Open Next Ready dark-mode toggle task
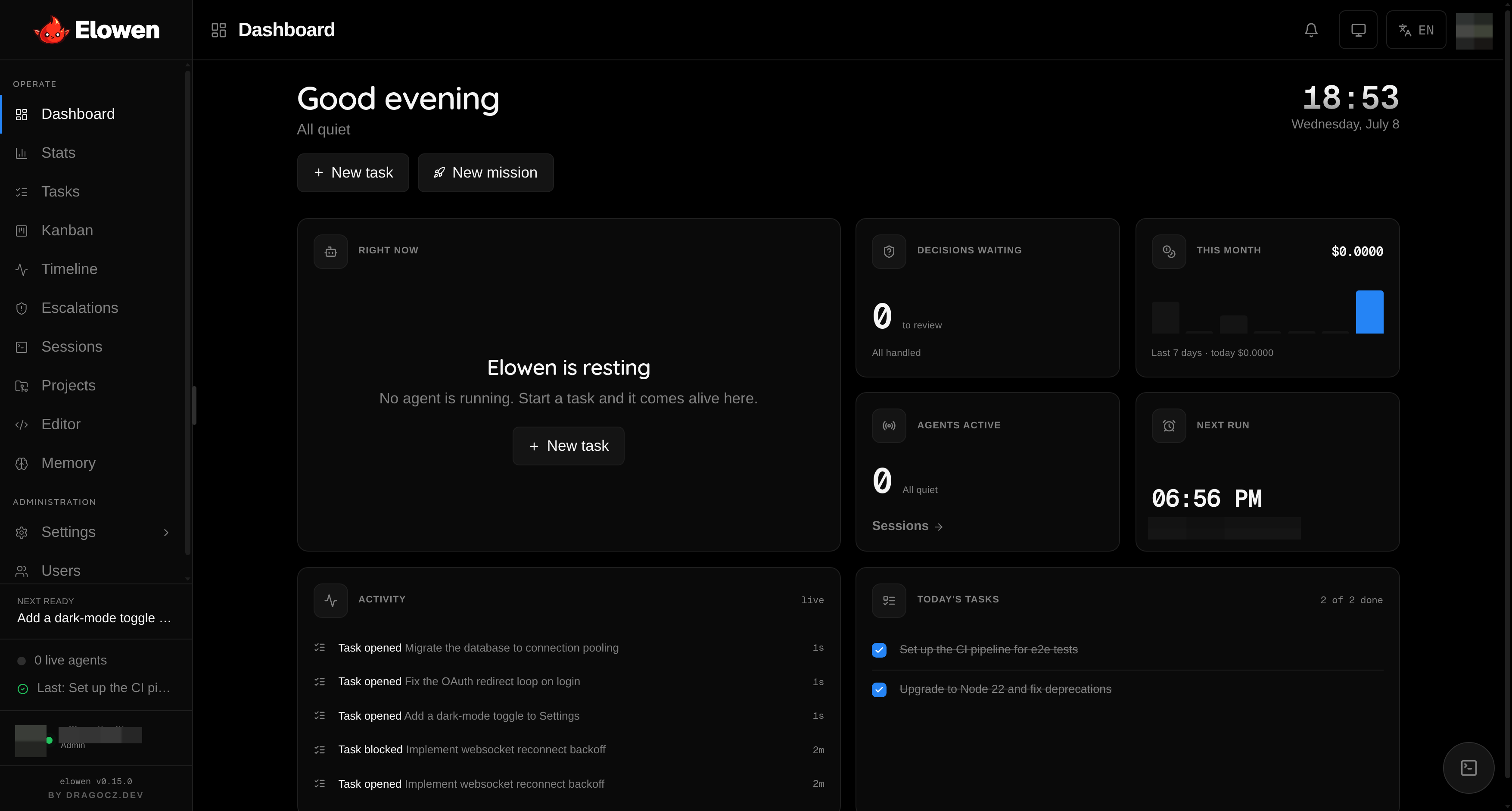 (x=94, y=618)
